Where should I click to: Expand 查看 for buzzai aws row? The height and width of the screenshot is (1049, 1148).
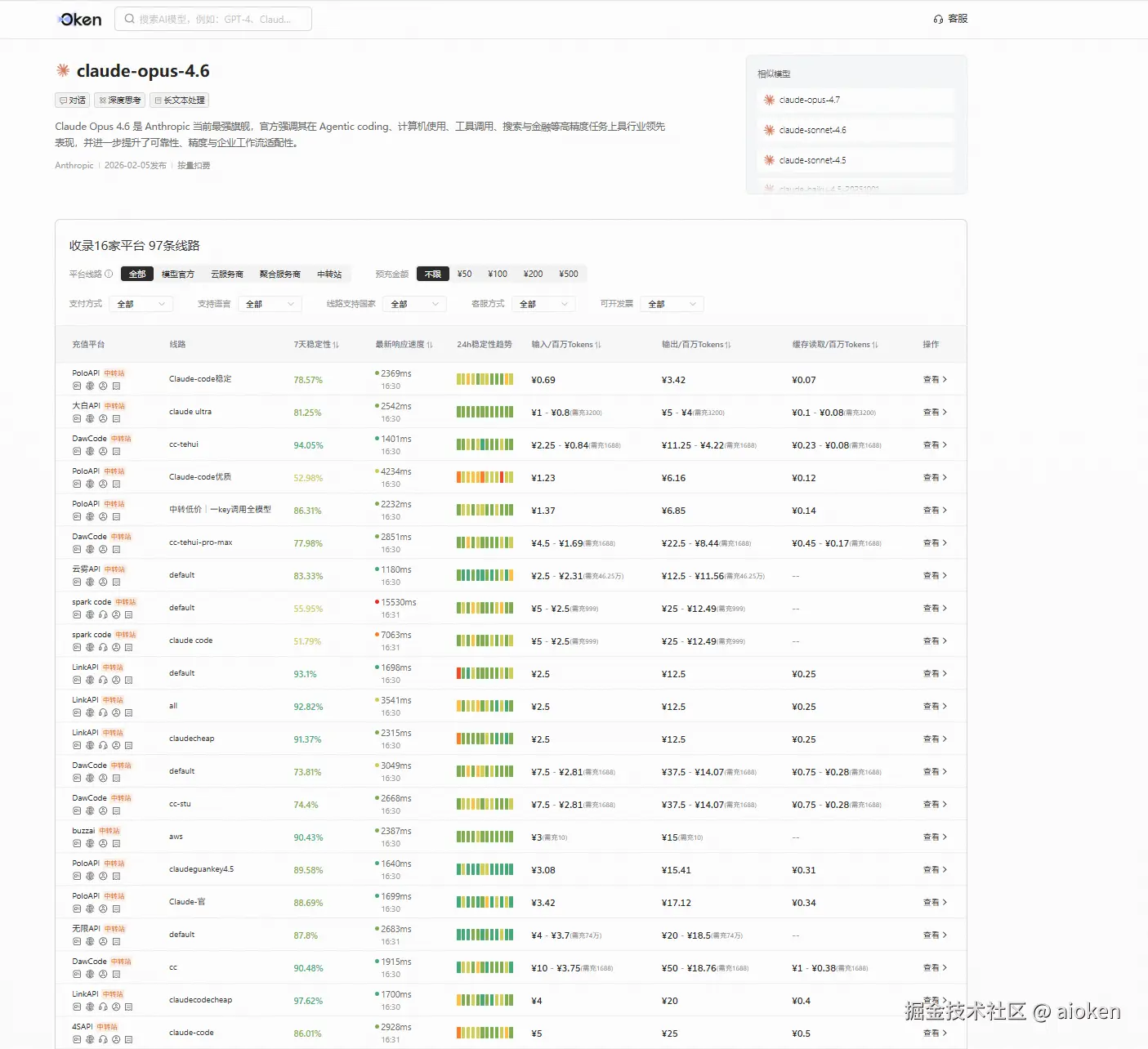(935, 837)
